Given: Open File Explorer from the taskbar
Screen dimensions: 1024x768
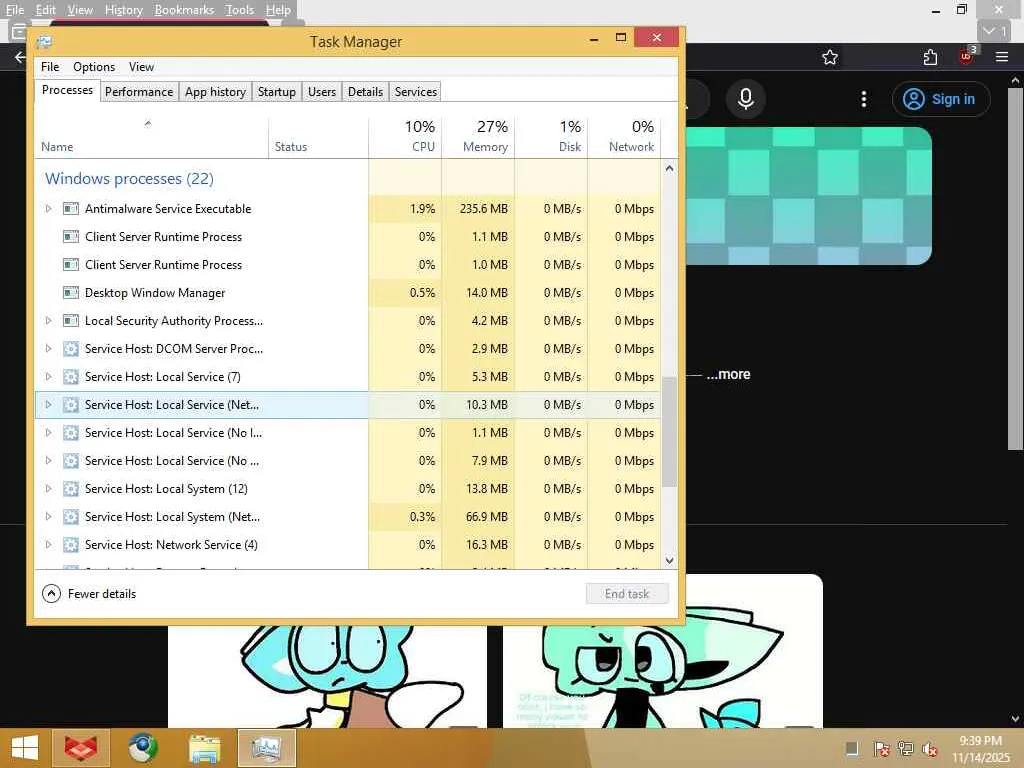Looking at the screenshot, I should point(204,748).
